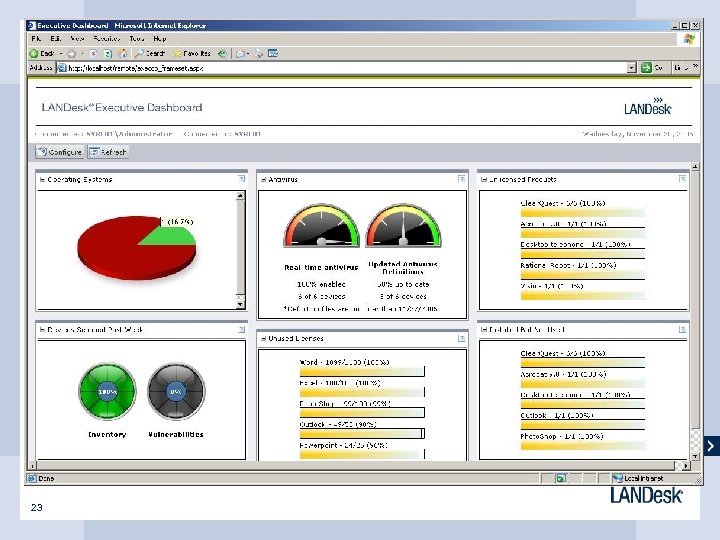Click the Print icon in the toolbar
The width and height of the screenshot is (720, 540).
click(259, 54)
